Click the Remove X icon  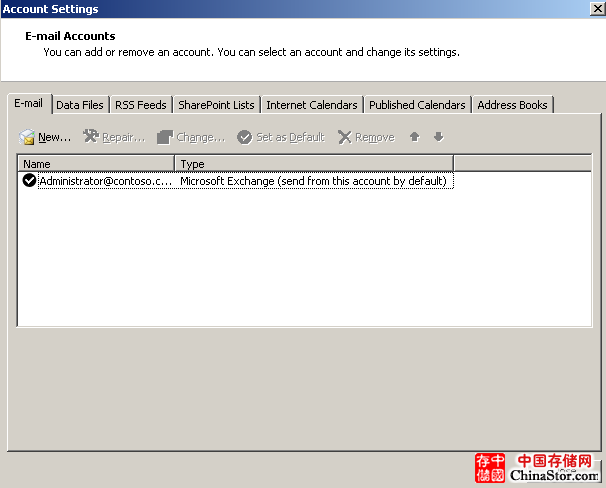click(344, 137)
